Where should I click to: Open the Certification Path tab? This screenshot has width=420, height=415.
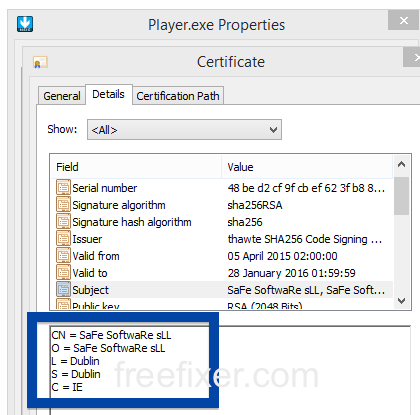coord(178,96)
